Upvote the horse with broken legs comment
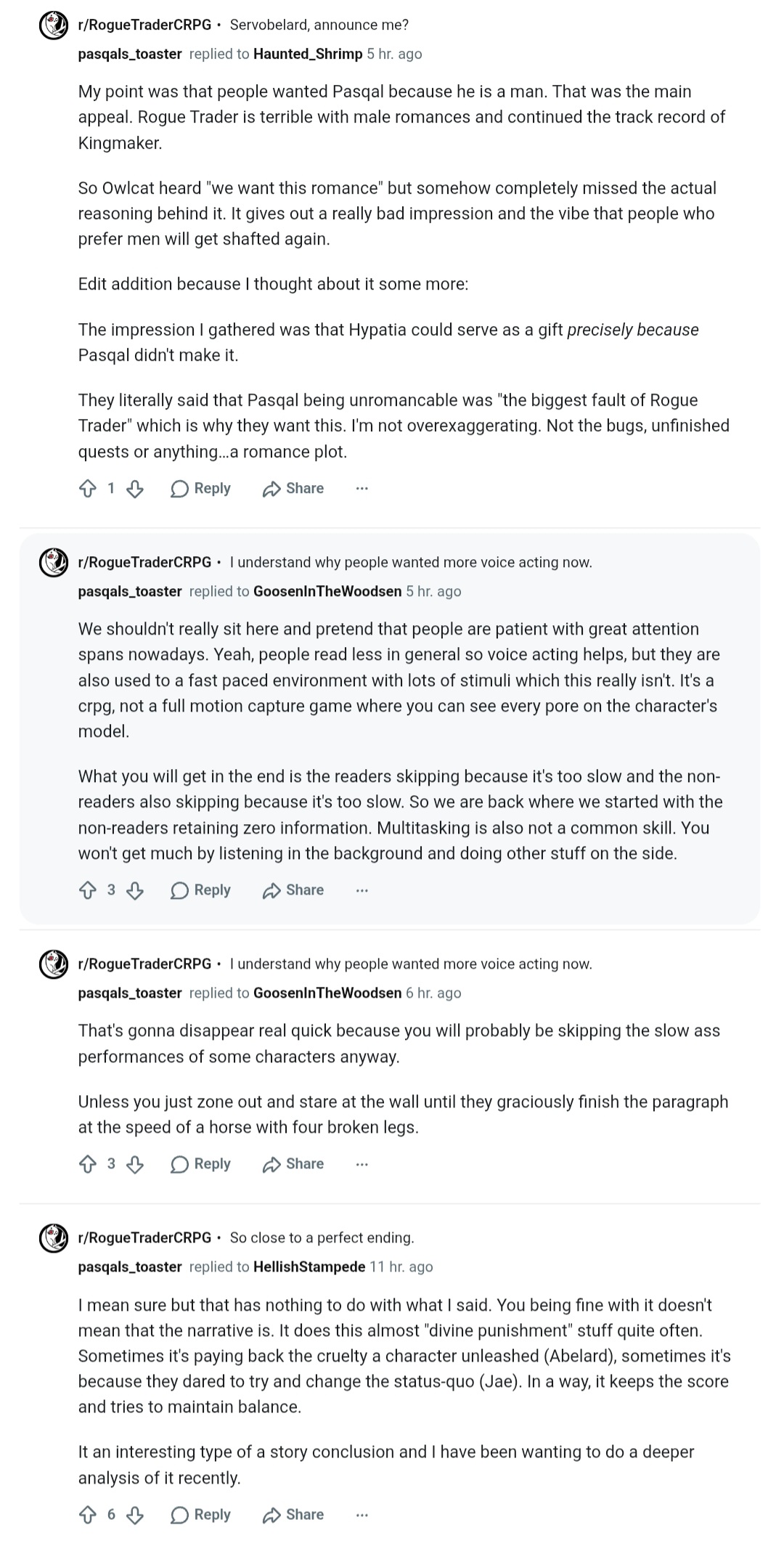This screenshot has width=784, height=1554. click(87, 1164)
